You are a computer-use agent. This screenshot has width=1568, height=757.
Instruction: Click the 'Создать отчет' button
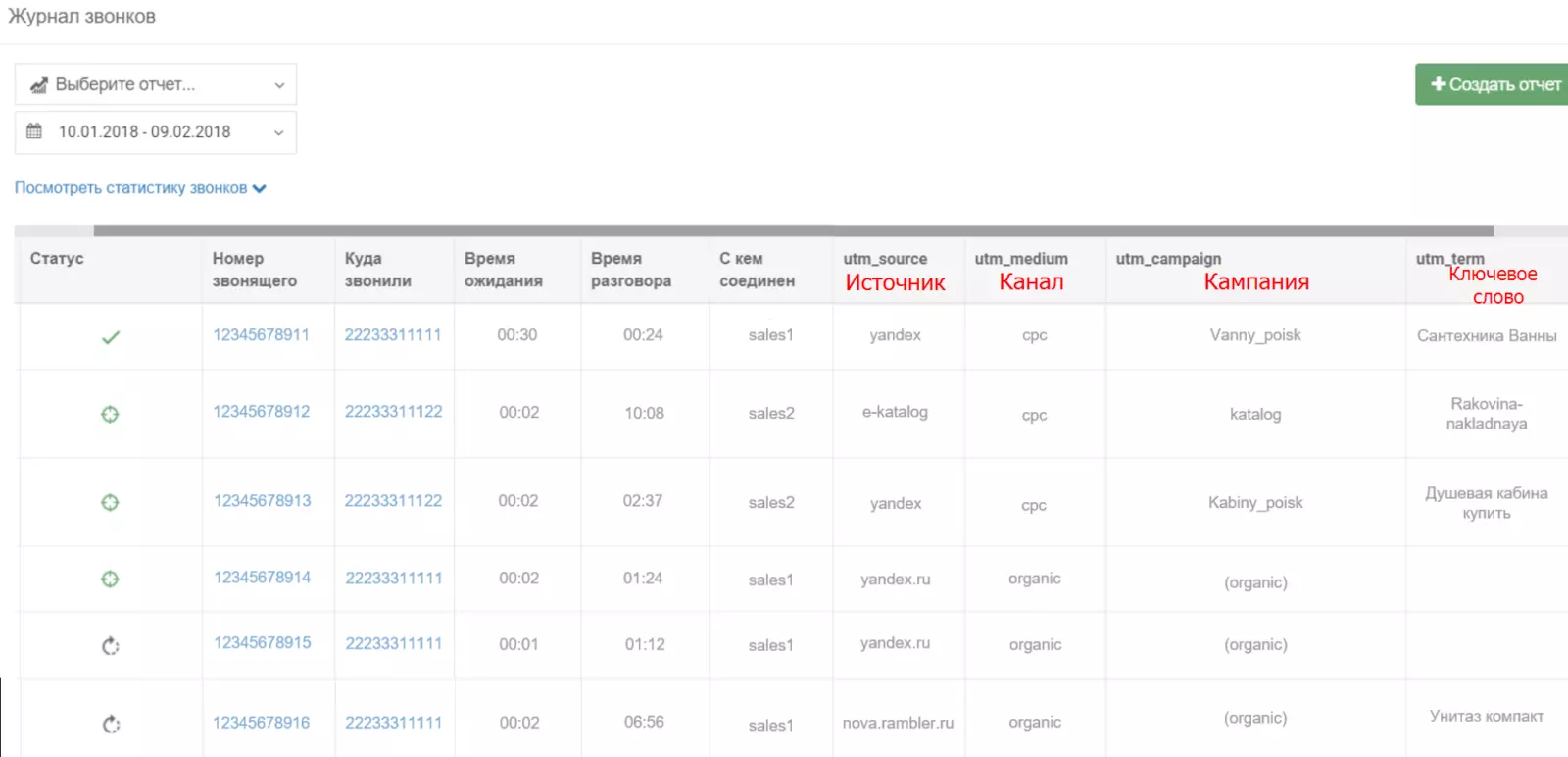[1492, 84]
